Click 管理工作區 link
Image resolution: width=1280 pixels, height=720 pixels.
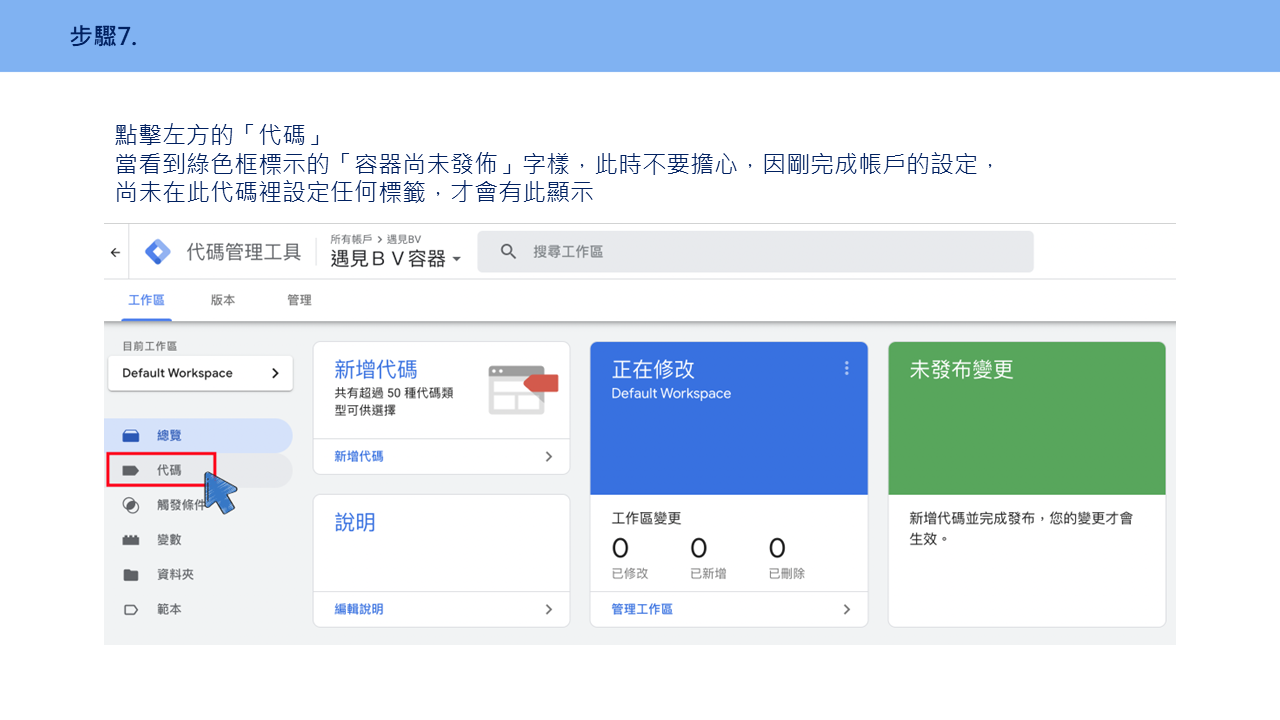tap(642, 609)
